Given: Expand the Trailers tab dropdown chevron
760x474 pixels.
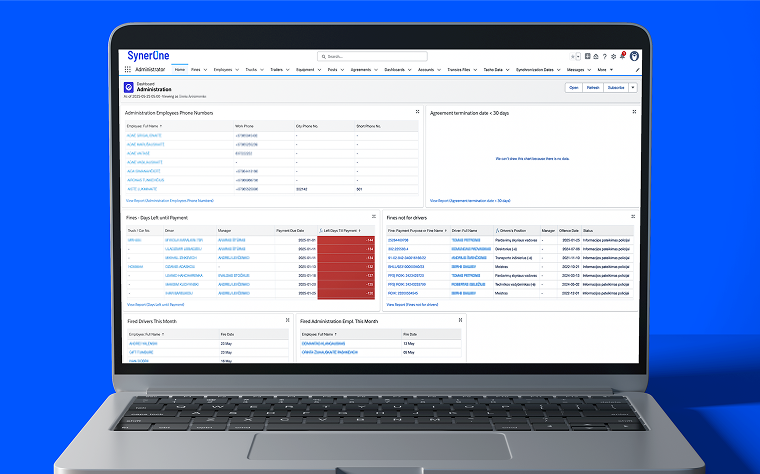Looking at the screenshot, I should 287,70.
